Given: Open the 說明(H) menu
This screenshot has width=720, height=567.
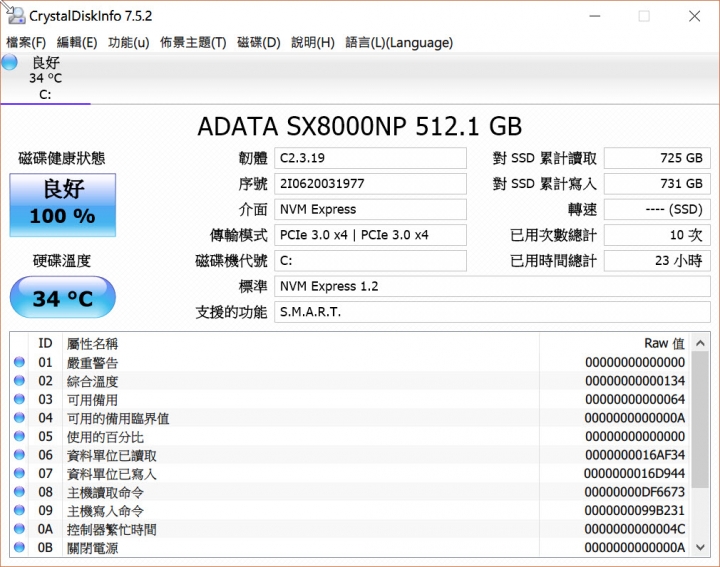Looking at the screenshot, I should [313, 43].
